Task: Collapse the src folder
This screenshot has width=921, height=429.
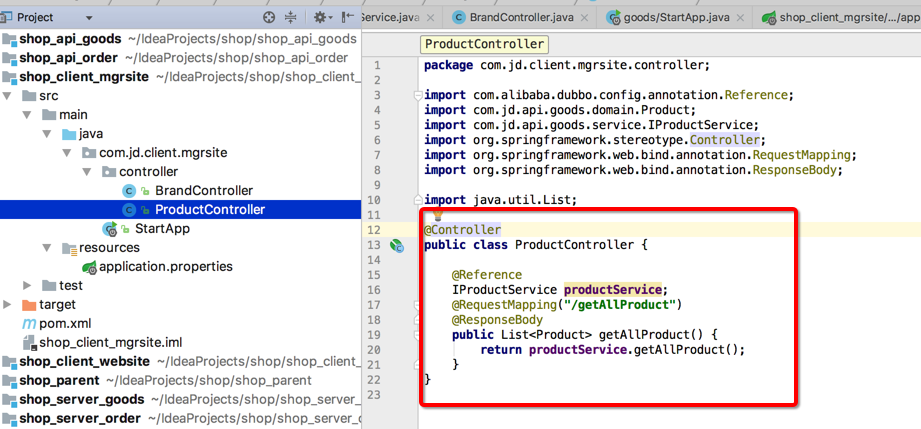Action: [8, 96]
